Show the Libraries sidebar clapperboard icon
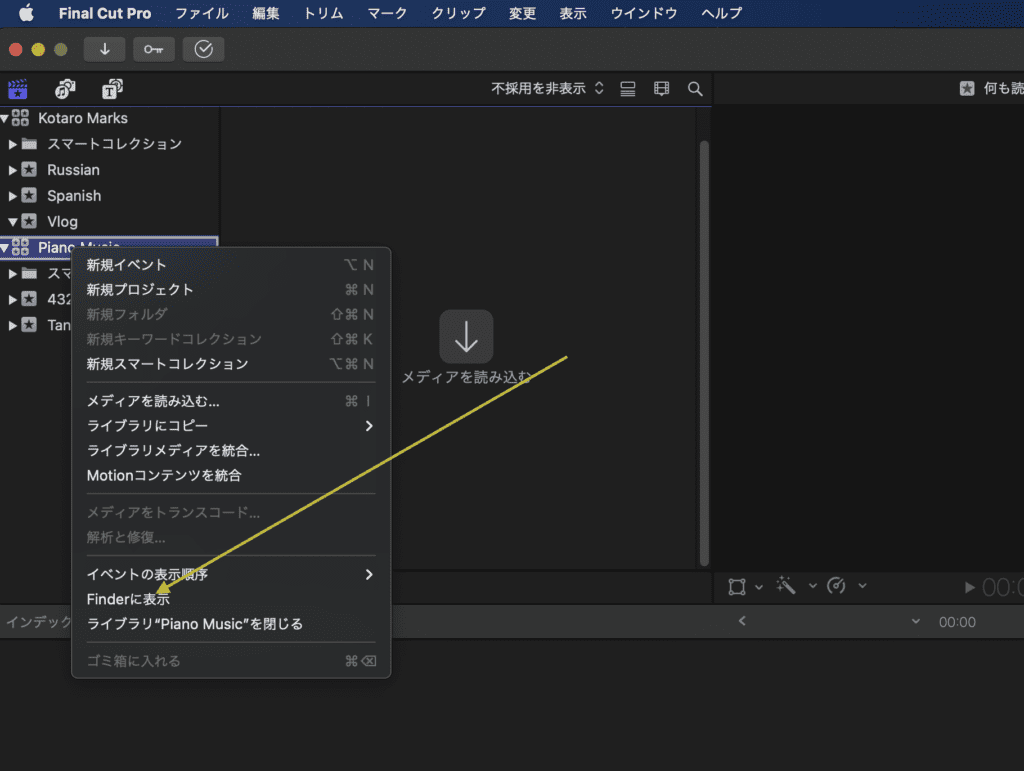Image resolution: width=1024 pixels, height=771 pixels. pos(18,89)
